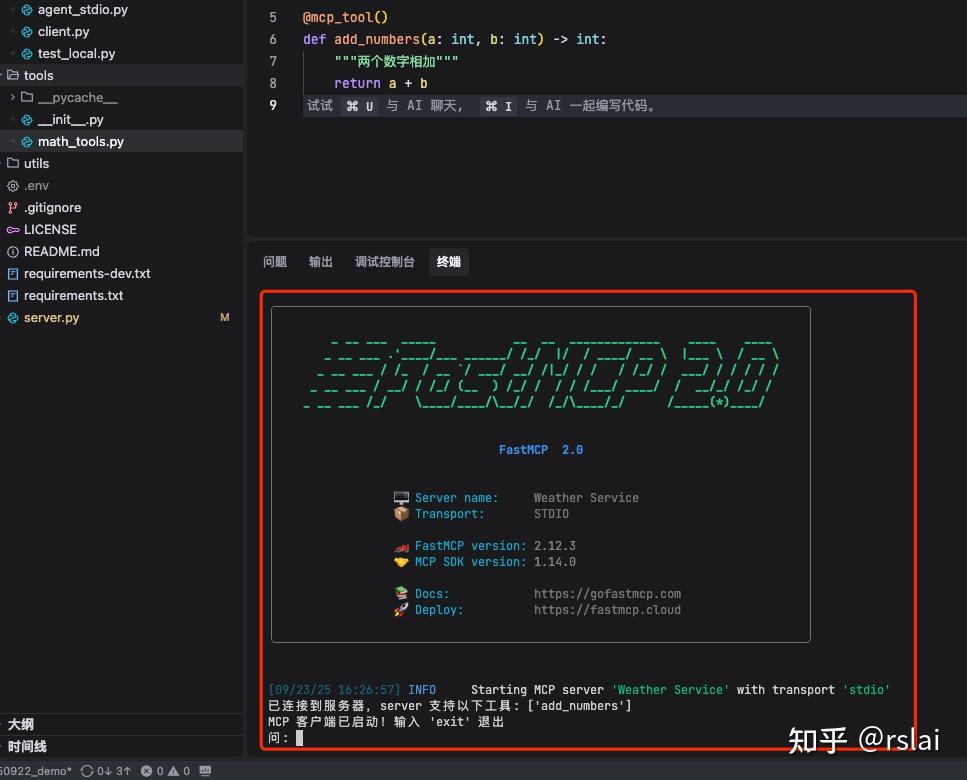Click the FastMCP version 2.12.3 value

(x=555, y=546)
